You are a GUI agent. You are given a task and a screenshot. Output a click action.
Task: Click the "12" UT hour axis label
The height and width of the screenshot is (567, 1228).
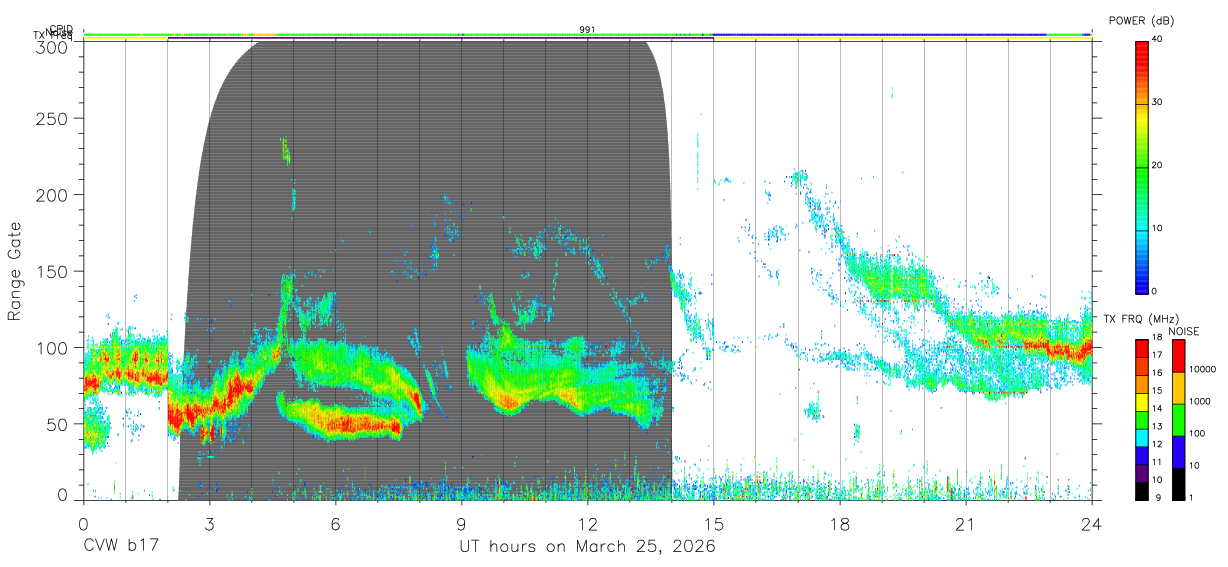click(x=587, y=524)
